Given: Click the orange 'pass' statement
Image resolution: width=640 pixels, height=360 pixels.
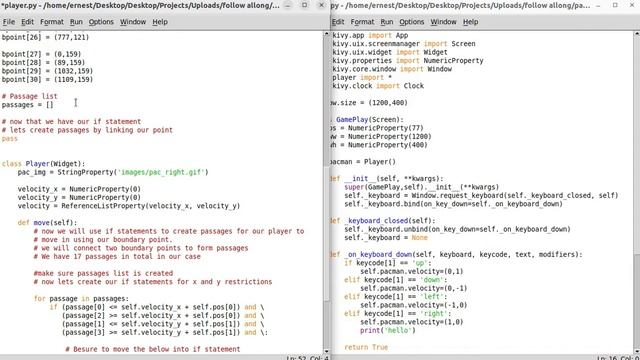Looking at the screenshot, I should click(x=10, y=139).
